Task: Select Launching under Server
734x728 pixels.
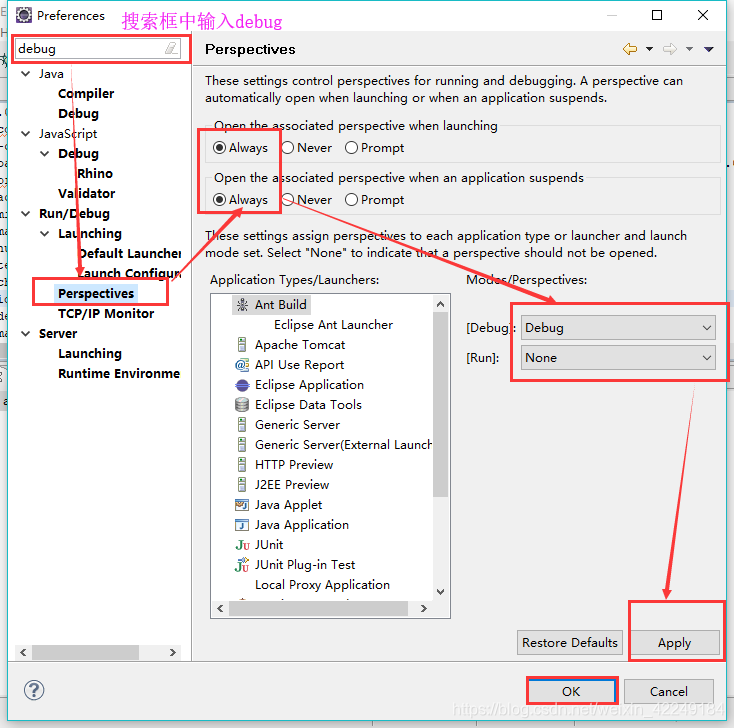Action: 90,353
